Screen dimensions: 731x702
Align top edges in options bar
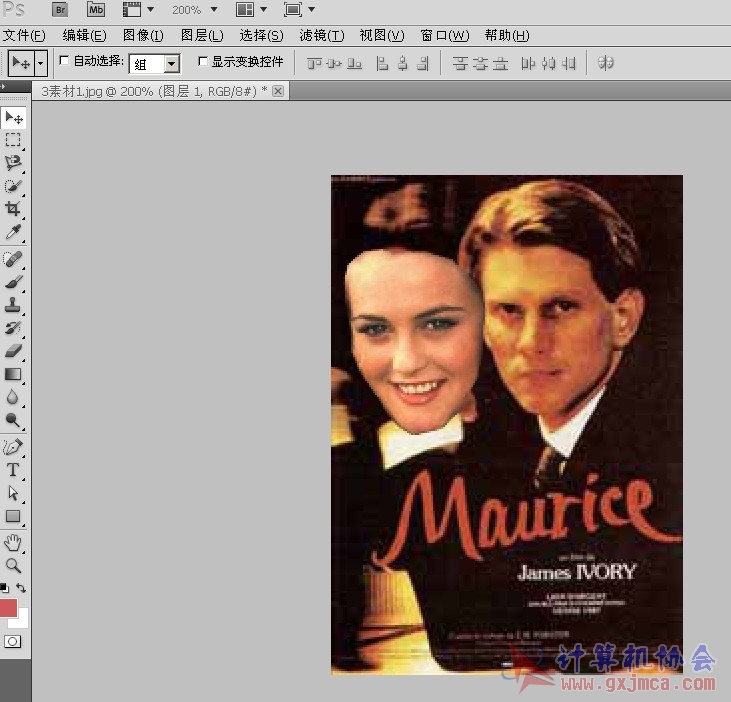click(314, 63)
